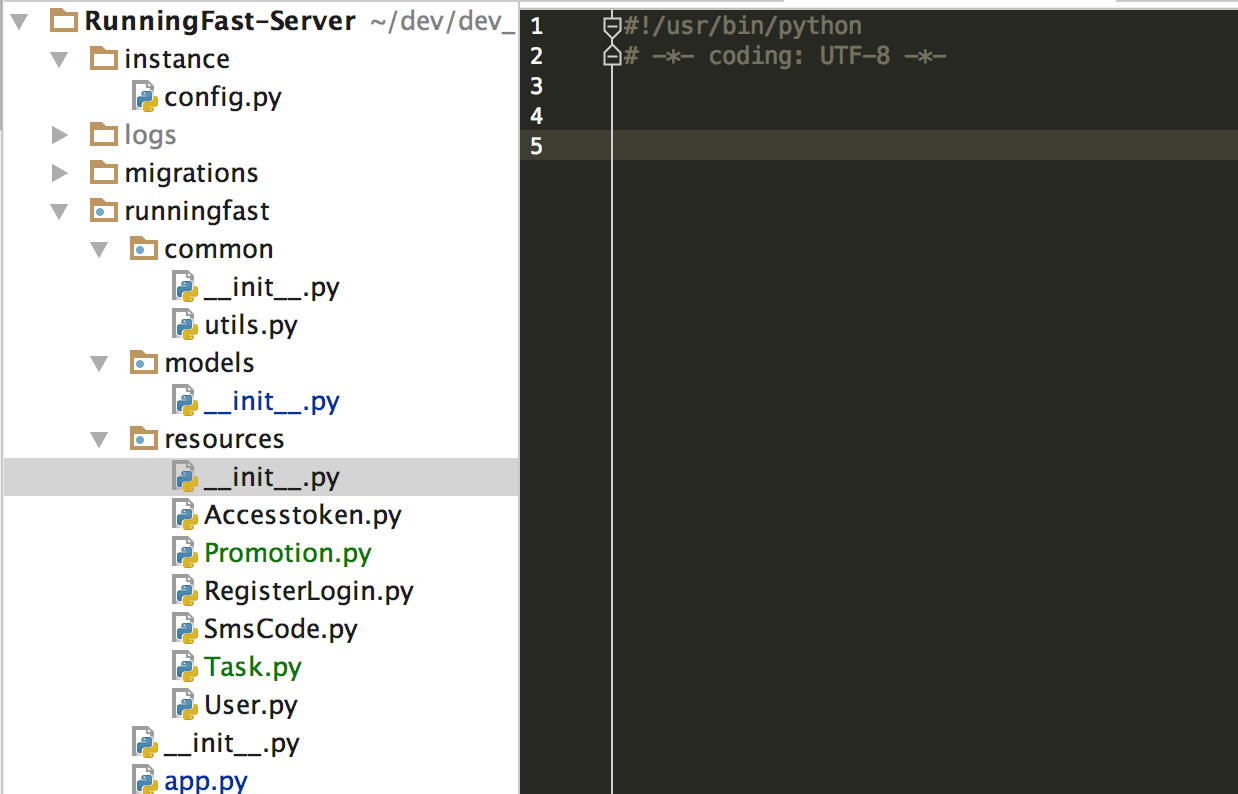
Task: Click the migrations folder icon
Action: click(104, 173)
